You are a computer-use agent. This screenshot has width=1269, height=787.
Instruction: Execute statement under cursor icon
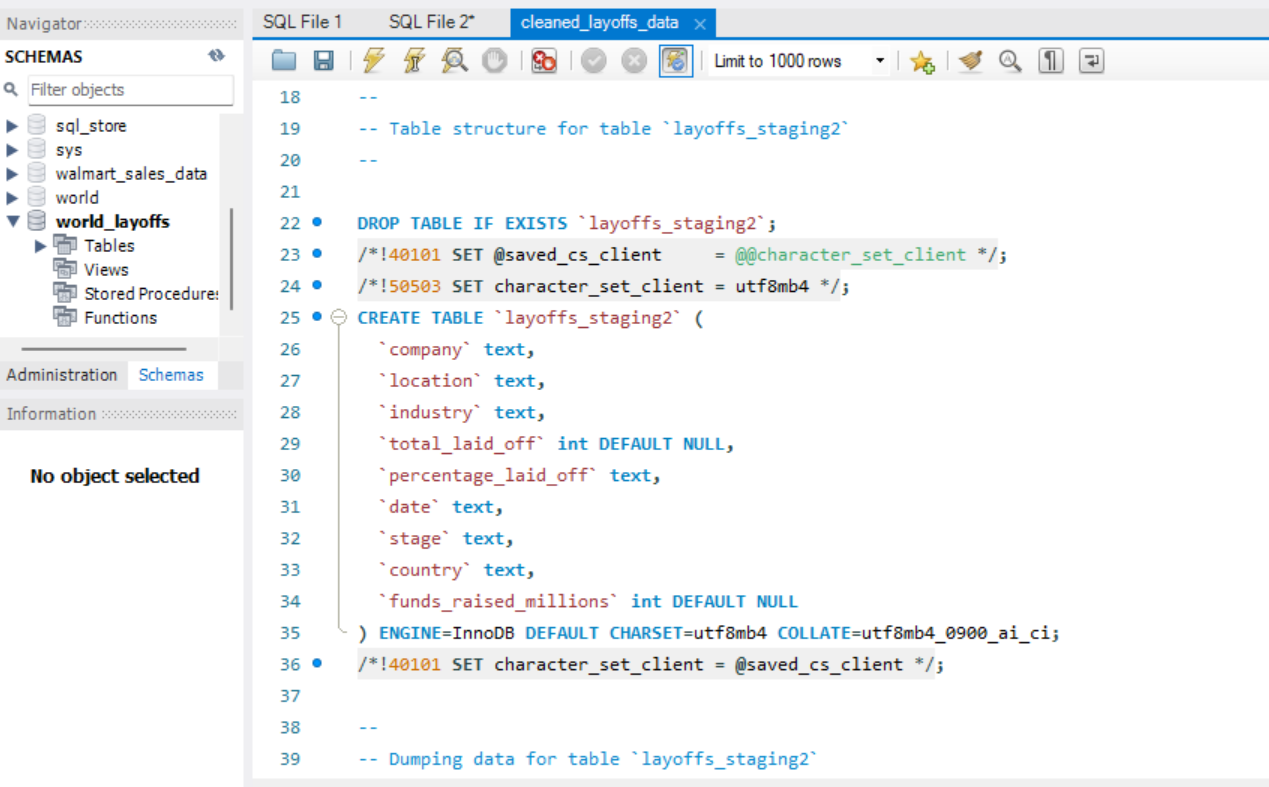pyautogui.click(x=413, y=61)
